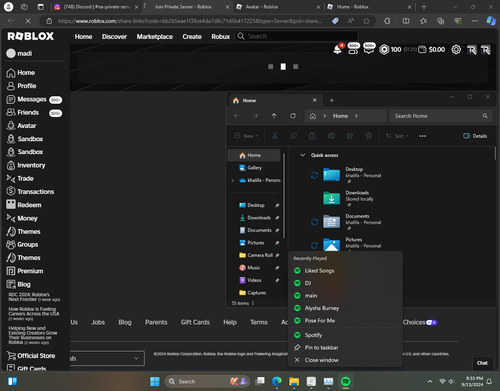Click Discover in Roblox top navigation
Image resolution: width=500 pixels, height=391 pixels.
click(x=114, y=37)
